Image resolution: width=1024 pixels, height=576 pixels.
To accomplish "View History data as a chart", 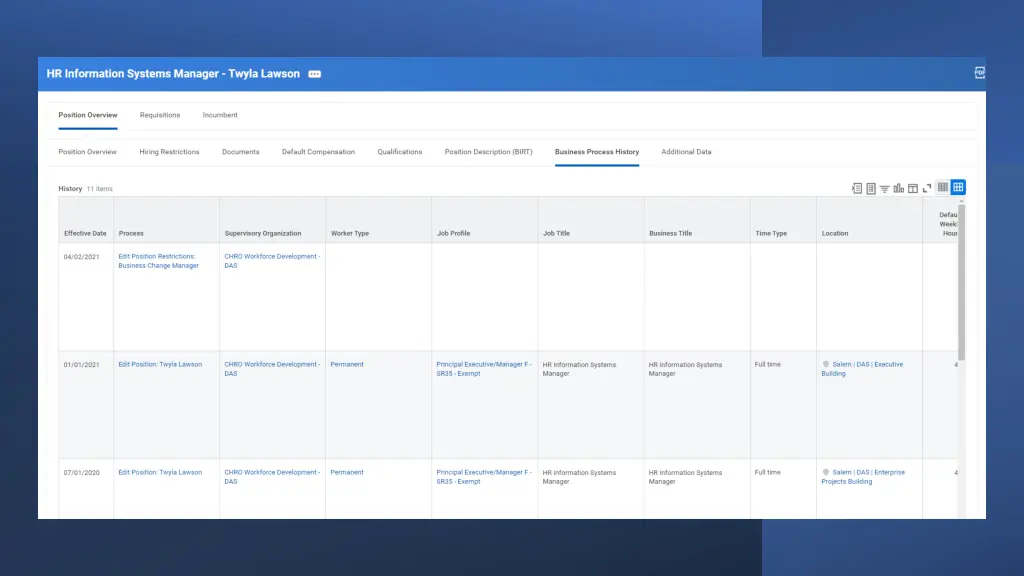I will [899, 188].
